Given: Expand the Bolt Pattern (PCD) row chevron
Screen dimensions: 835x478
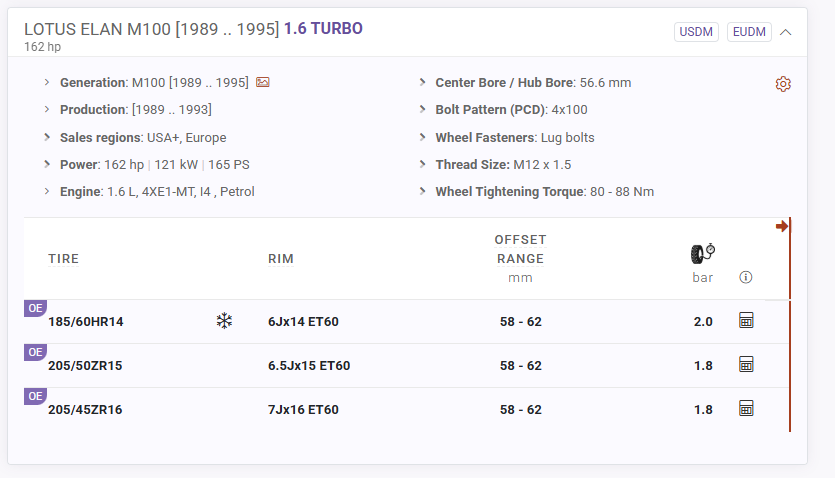Looking at the screenshot, I should (x=422, y=109).
